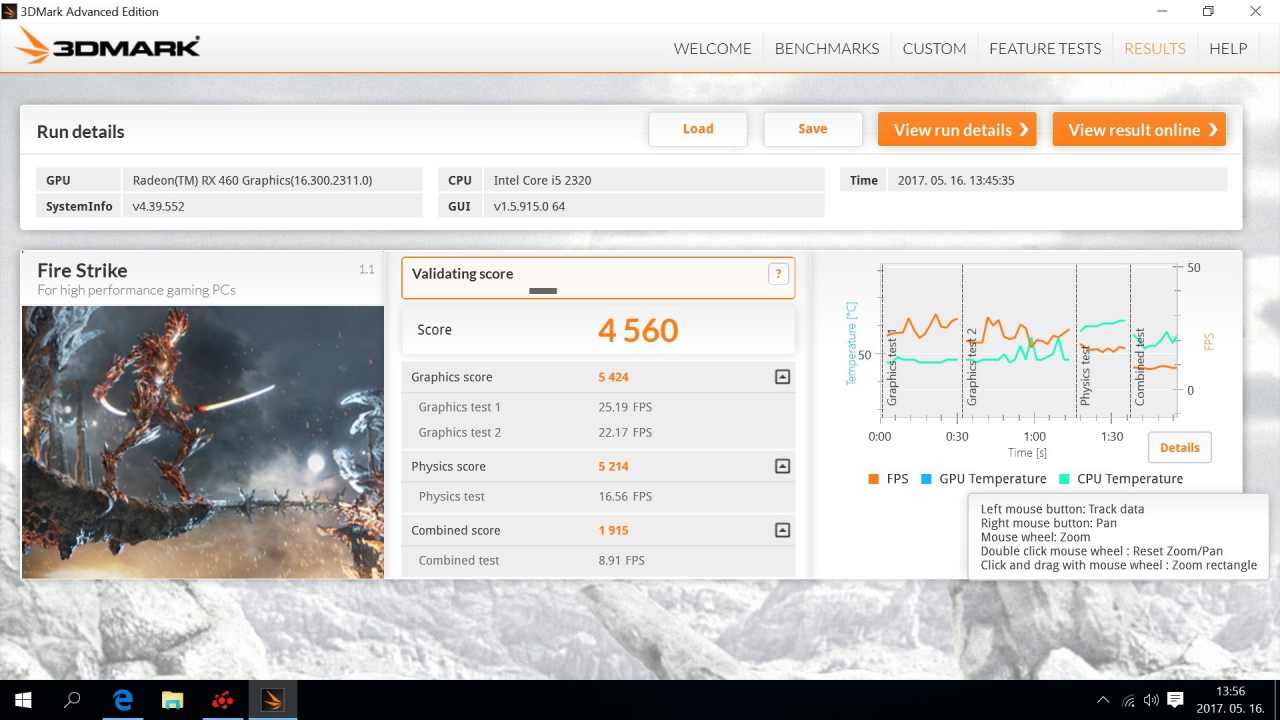1280x720 pixels.
Task: Open chart Details button
Action: 1179,447
